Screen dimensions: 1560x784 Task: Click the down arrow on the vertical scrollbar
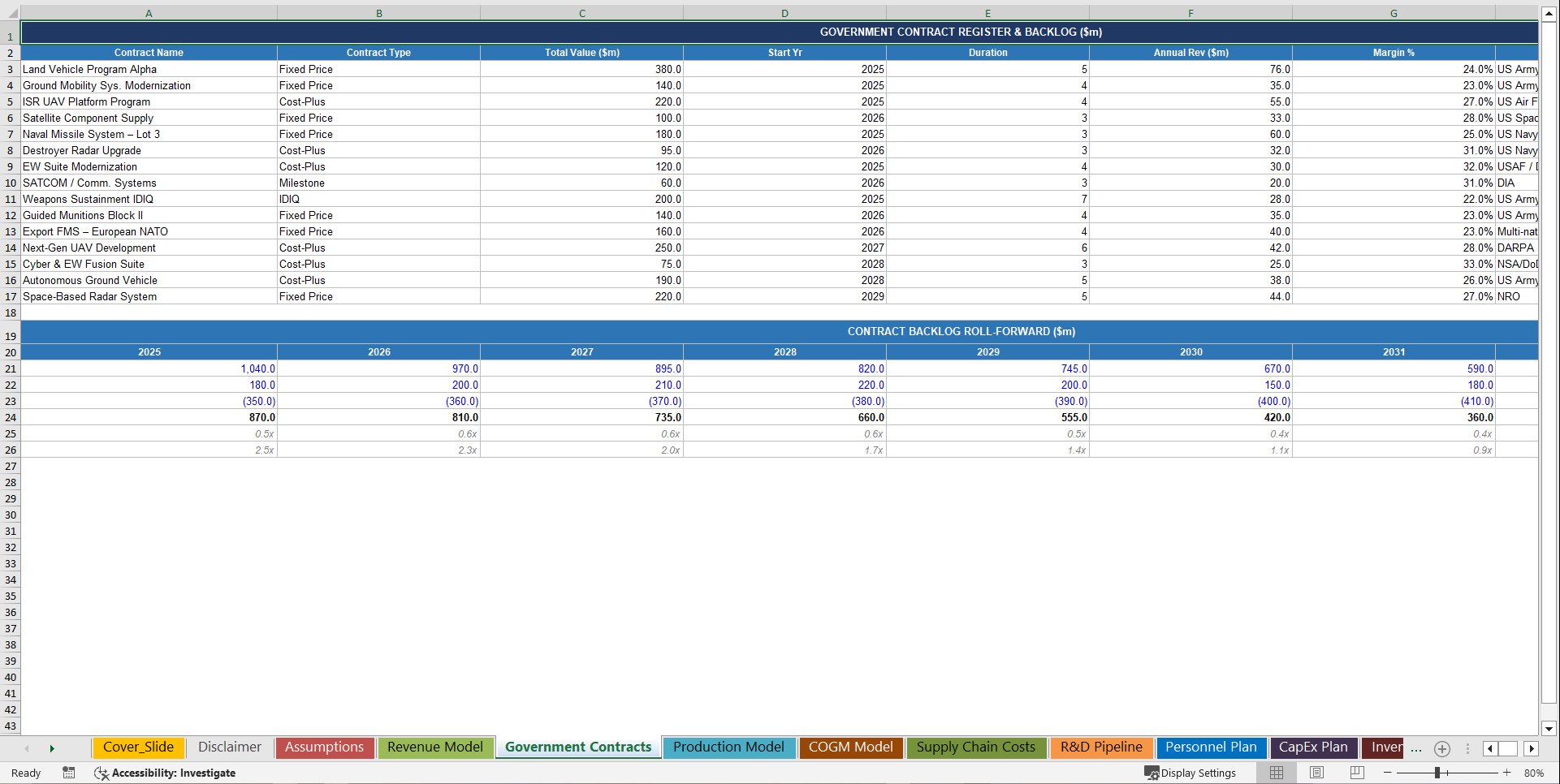(1549, 729)
